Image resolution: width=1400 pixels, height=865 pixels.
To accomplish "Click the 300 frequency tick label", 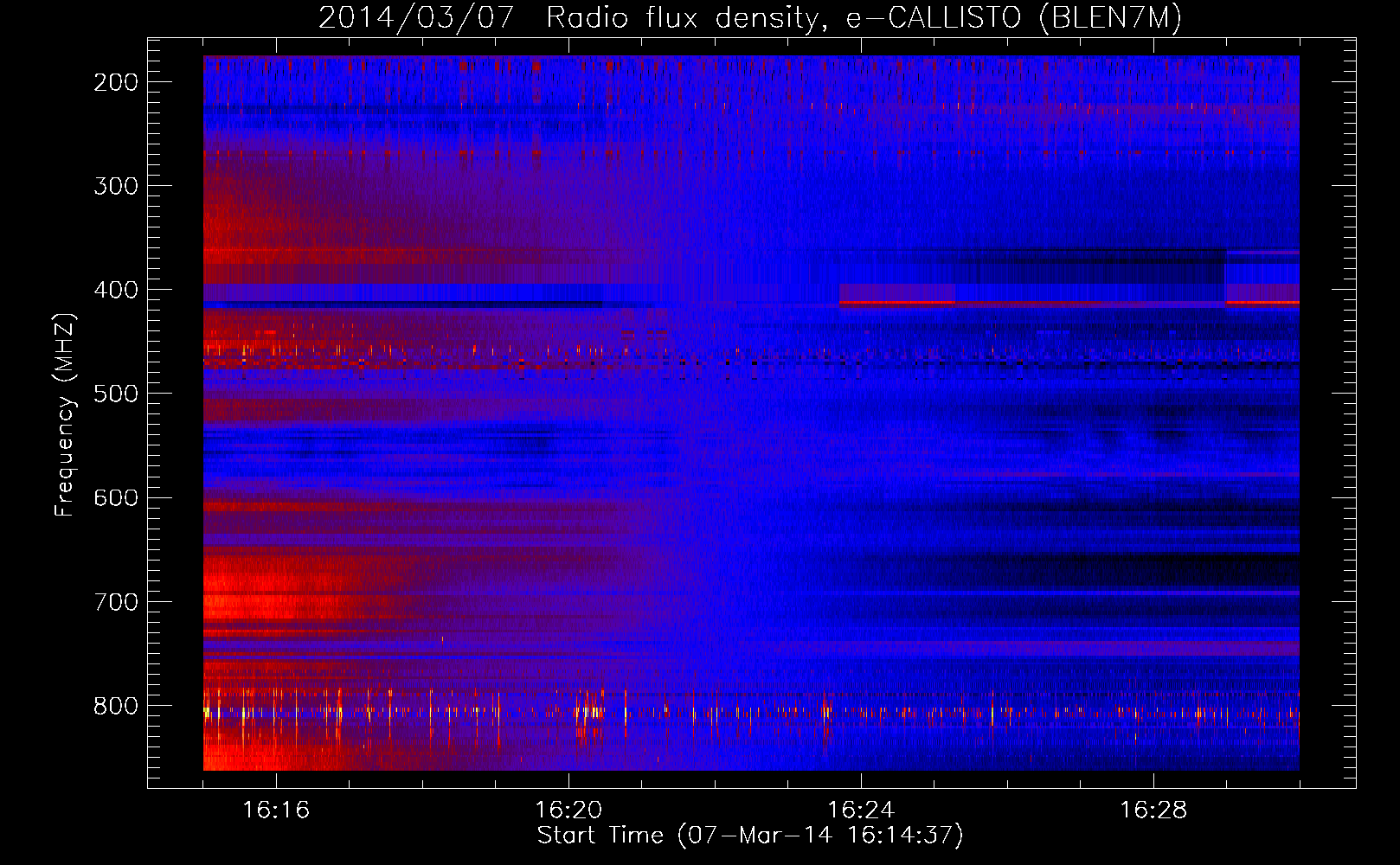I will (x=116, y=186).
